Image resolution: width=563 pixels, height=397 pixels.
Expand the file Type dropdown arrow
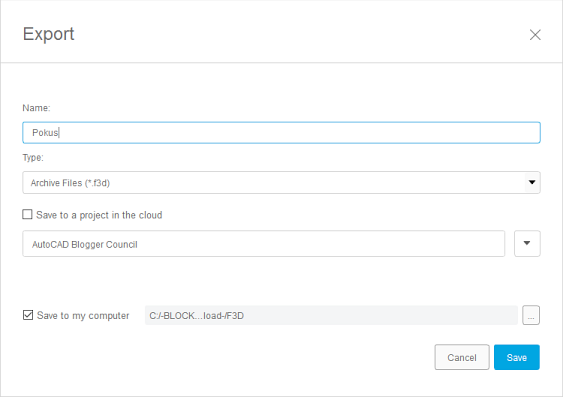click(x=532, y=182)
